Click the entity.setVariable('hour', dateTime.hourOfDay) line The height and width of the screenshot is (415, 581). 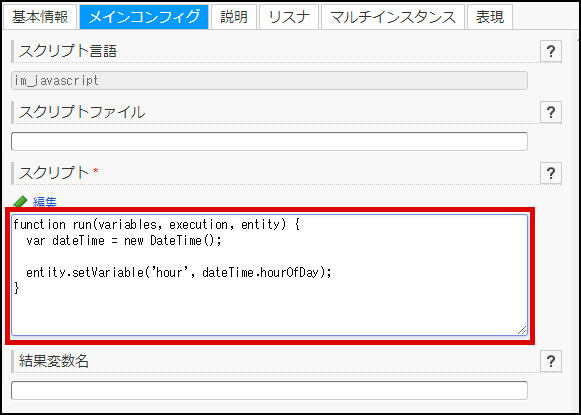coord(179,273)
